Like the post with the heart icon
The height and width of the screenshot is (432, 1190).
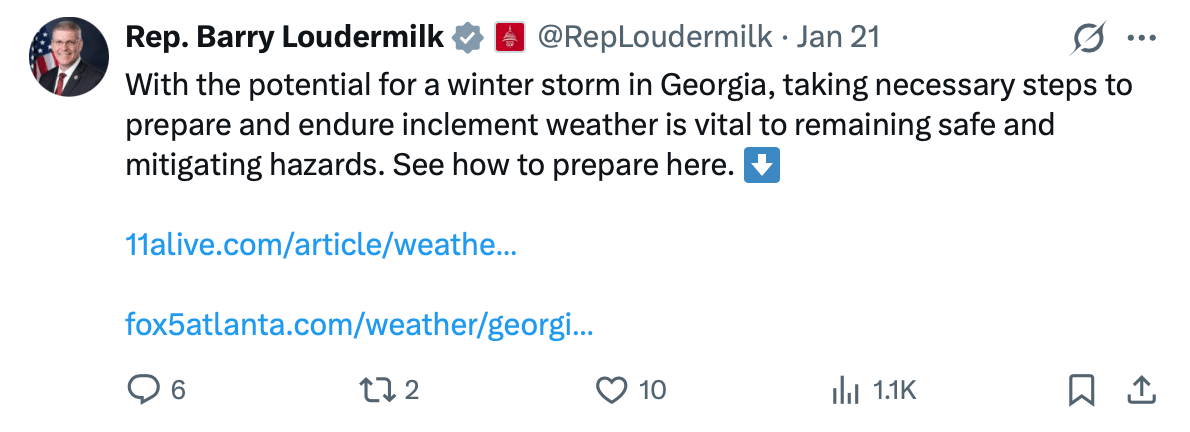point(611,390)
